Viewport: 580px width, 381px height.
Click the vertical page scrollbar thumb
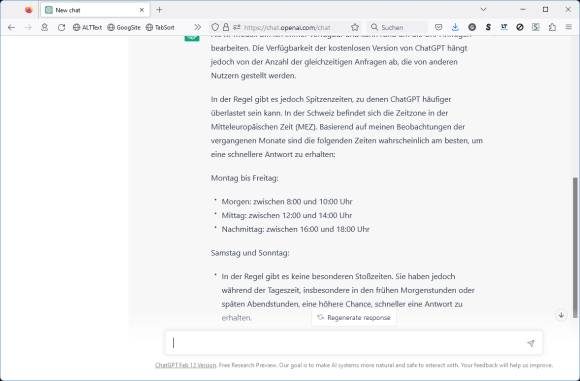click(575, 247)
